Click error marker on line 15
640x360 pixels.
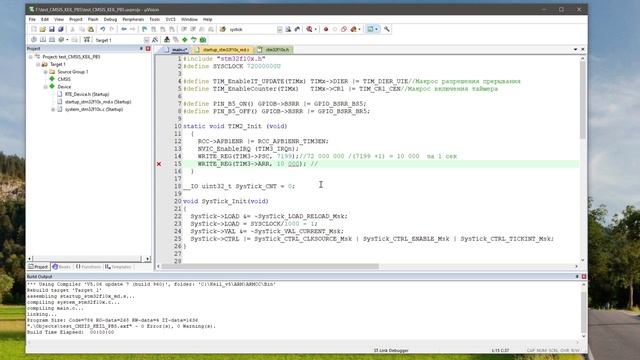coord(159,164)
